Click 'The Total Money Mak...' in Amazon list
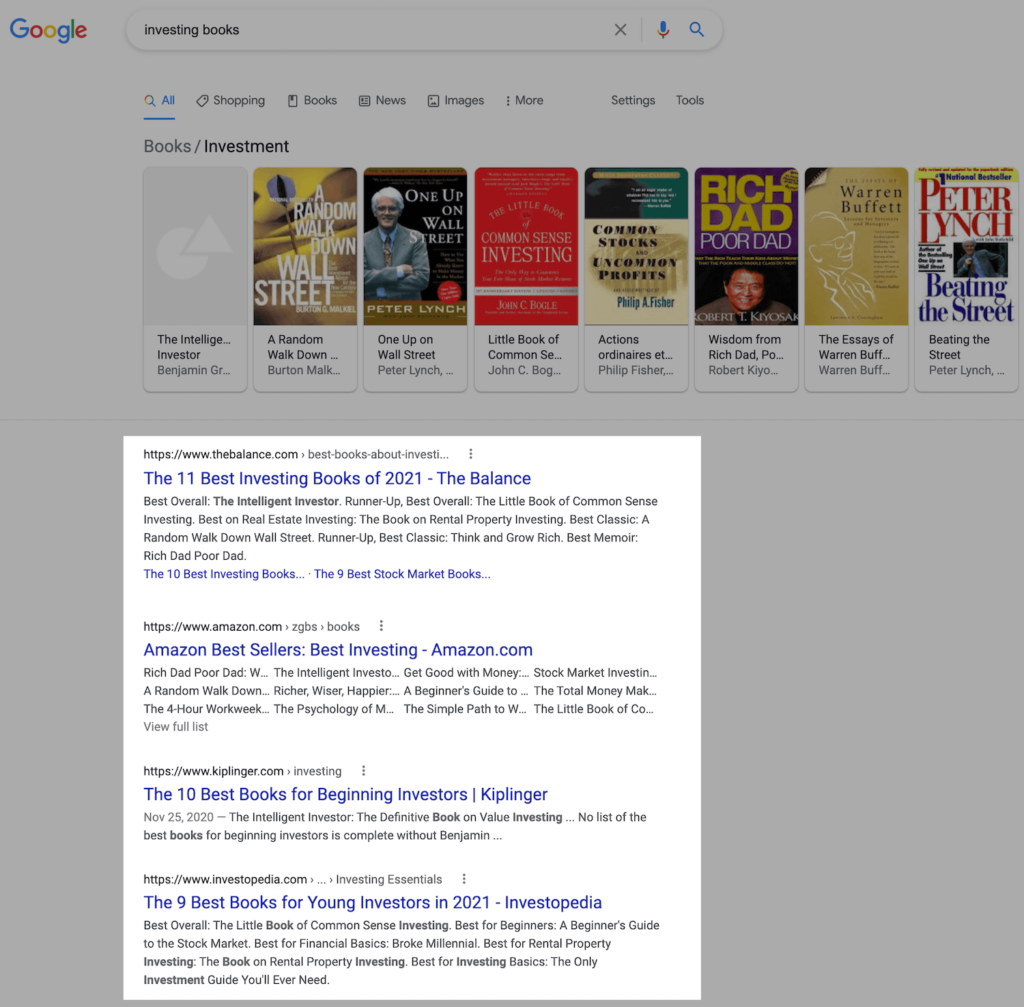The height and width of the screenshot is (1007, 1024). (595, 691)
